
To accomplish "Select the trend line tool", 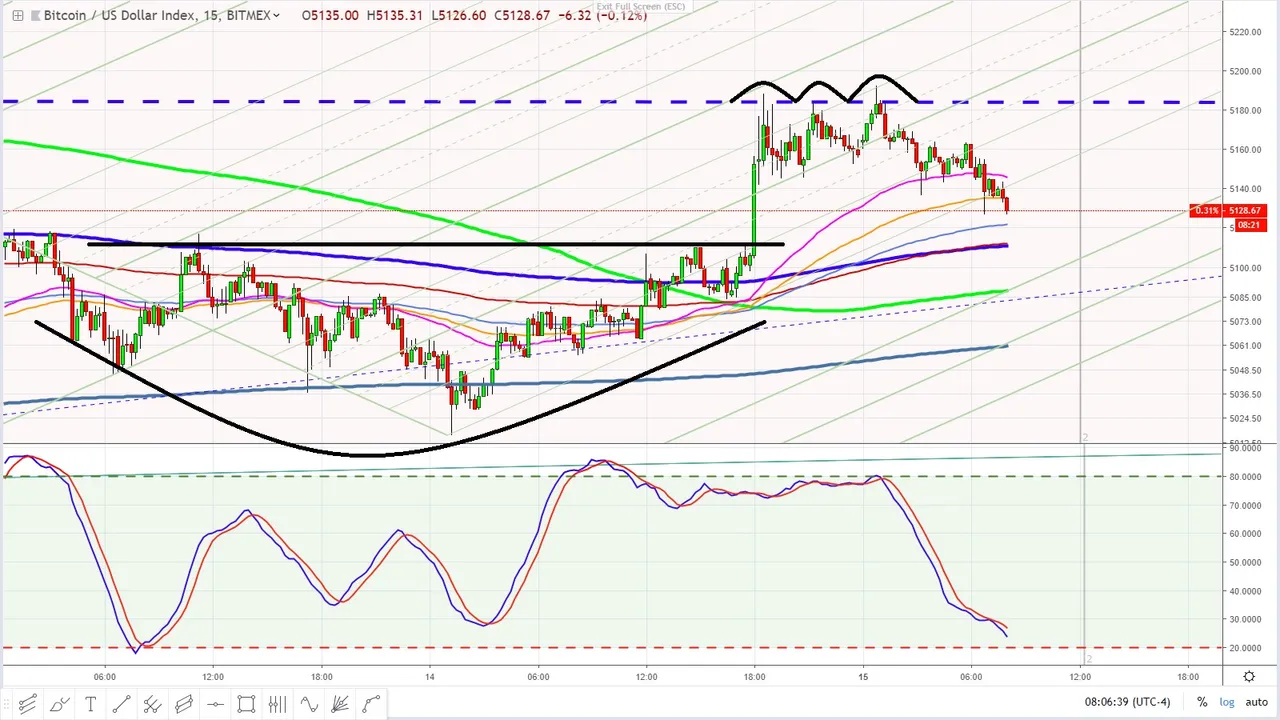I will point(121,704).
